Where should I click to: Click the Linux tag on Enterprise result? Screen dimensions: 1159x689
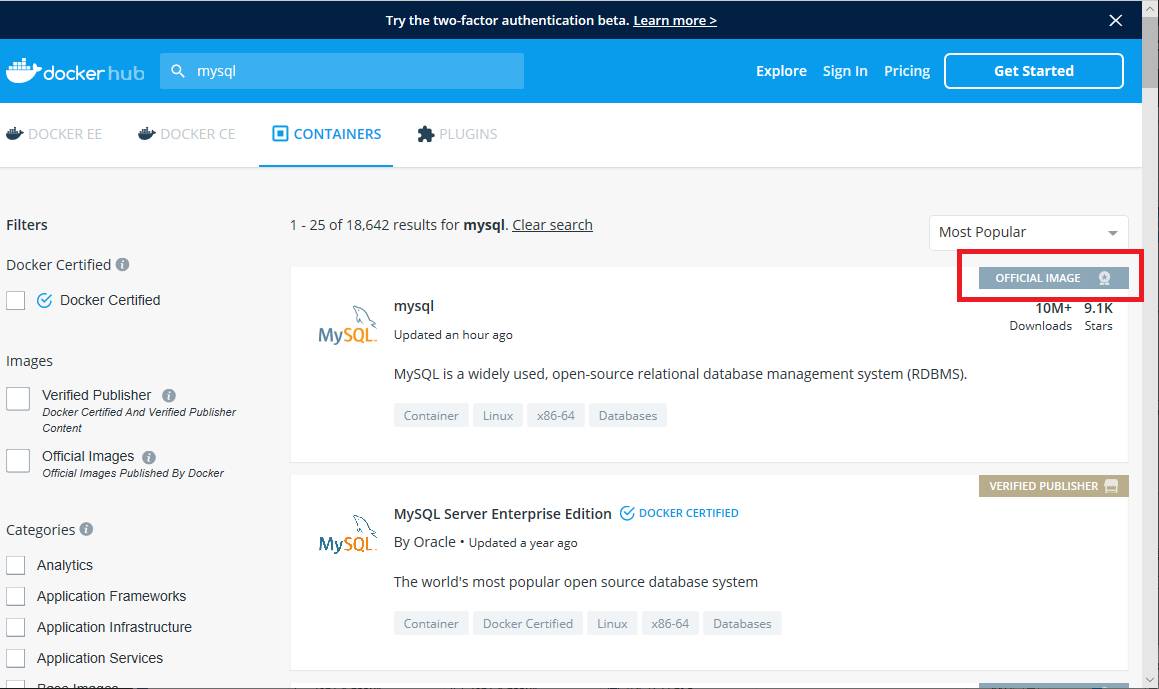click(612, 623)
